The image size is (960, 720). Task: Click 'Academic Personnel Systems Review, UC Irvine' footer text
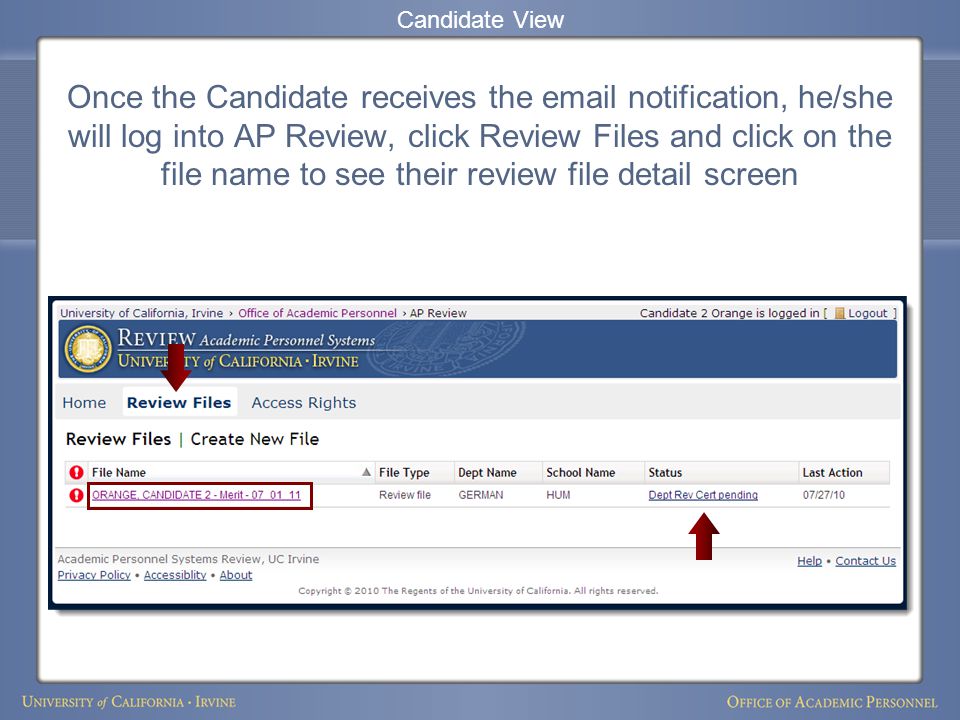188,559
